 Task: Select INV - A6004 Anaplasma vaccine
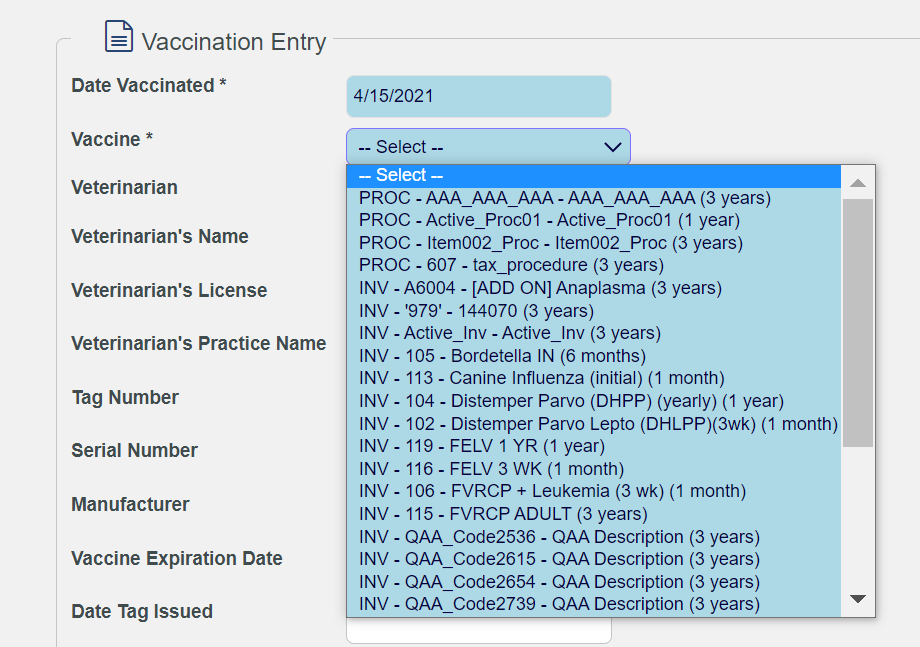coord(594,288)
